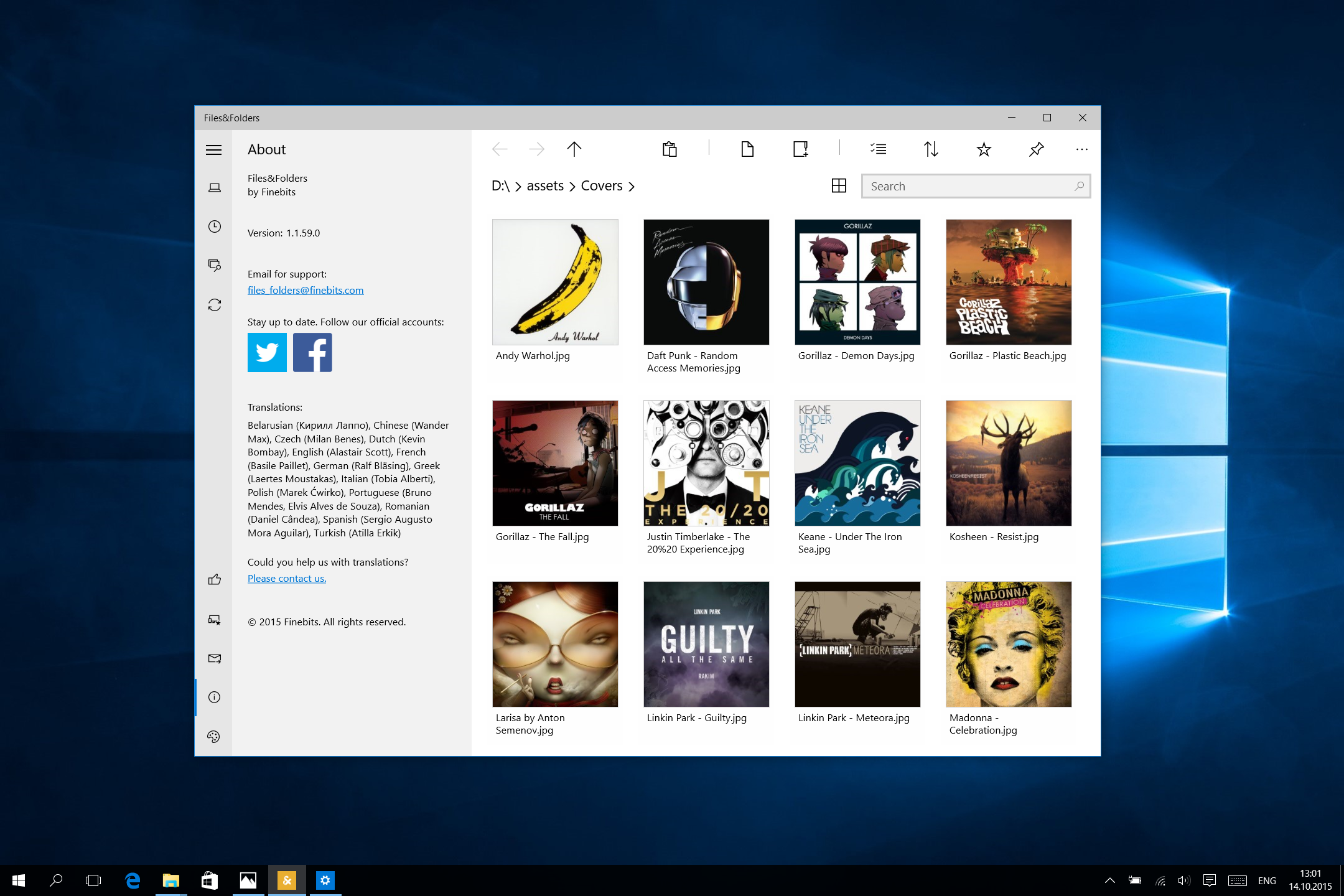The height and width of the screenshot is (896, 1344).
Task: Select Larisa by Anton Semenov image
Action: click(x=555, y=644)
